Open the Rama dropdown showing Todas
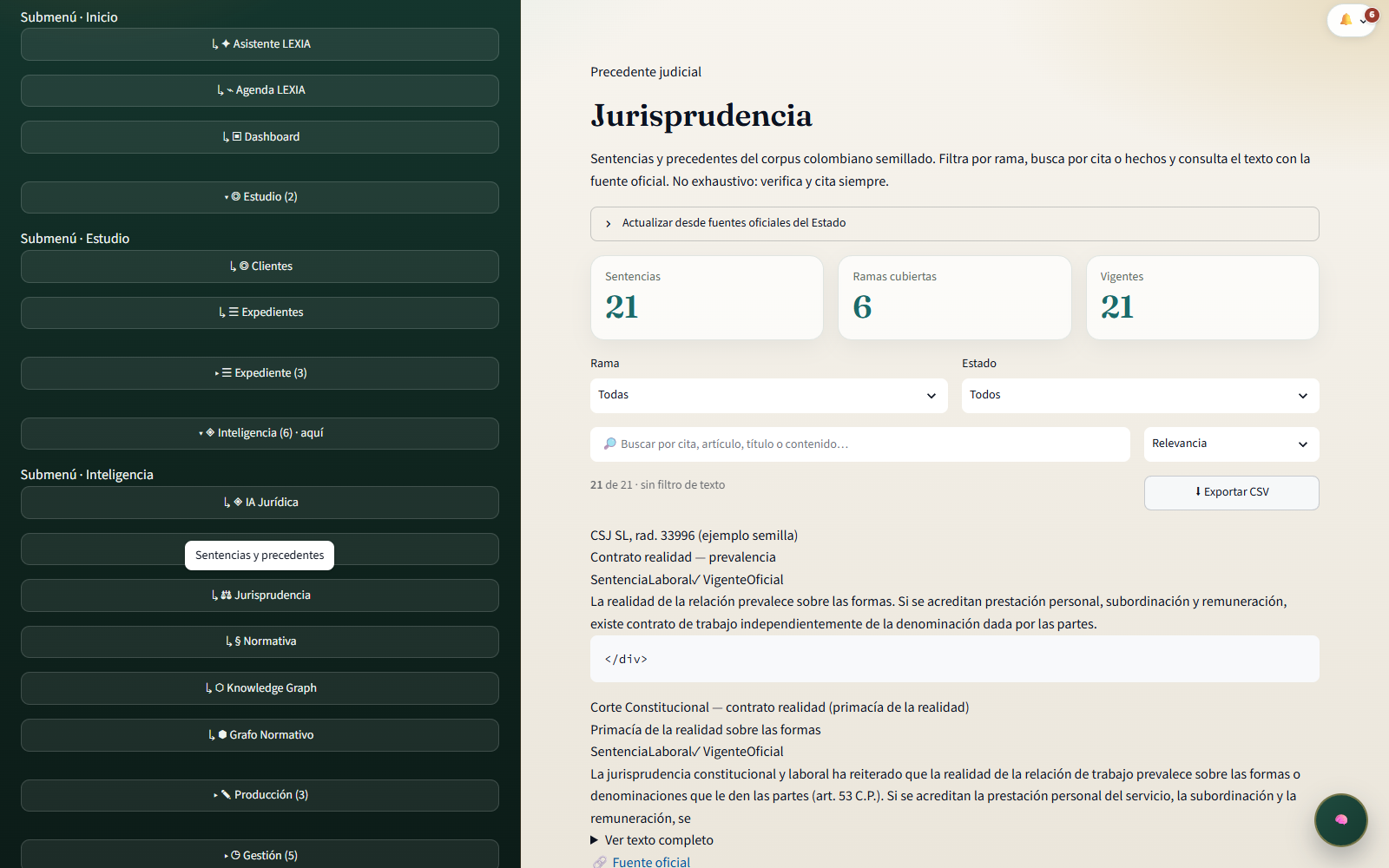The width and height of the screenshot is (1389, 868). pos(768,396)
